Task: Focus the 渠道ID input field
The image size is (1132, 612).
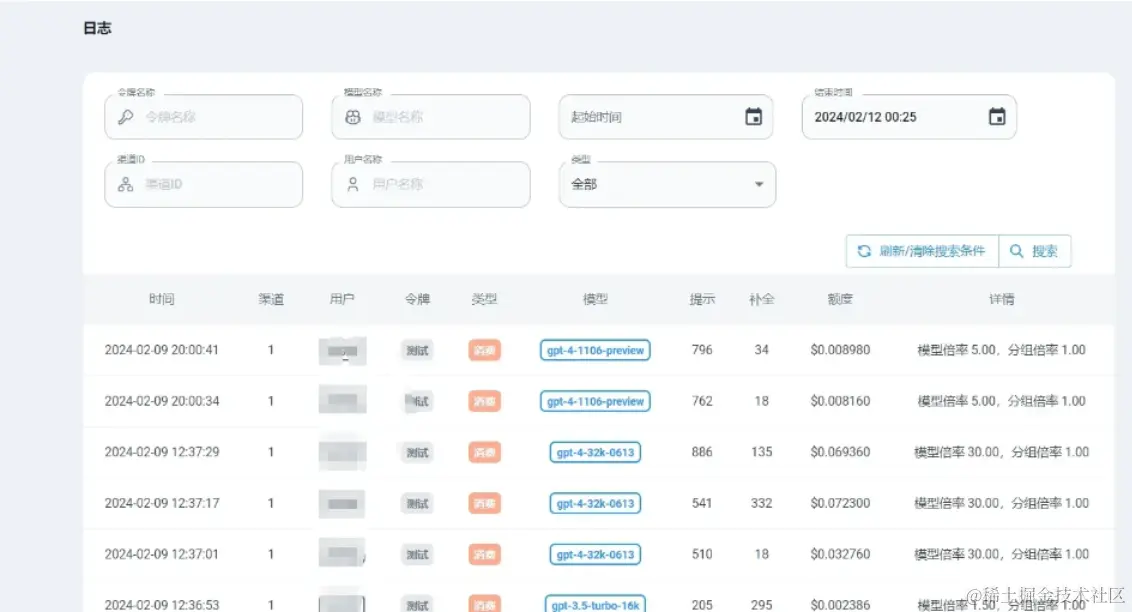Action: 204,185
